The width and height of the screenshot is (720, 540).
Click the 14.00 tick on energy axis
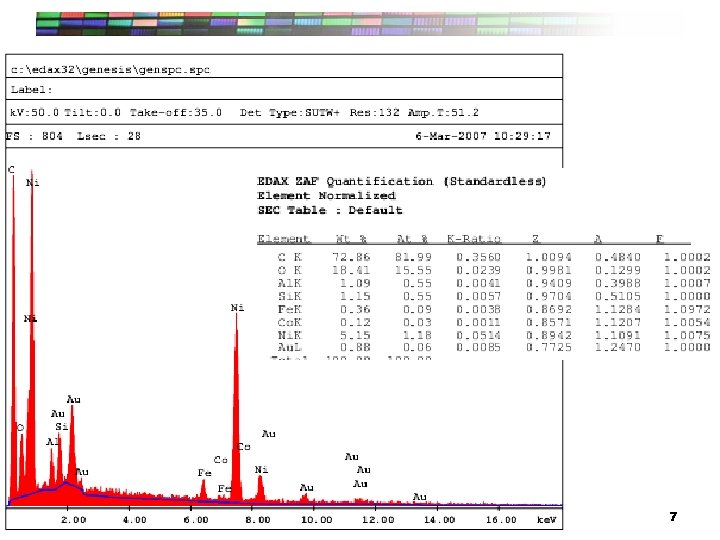click(439, 520)
